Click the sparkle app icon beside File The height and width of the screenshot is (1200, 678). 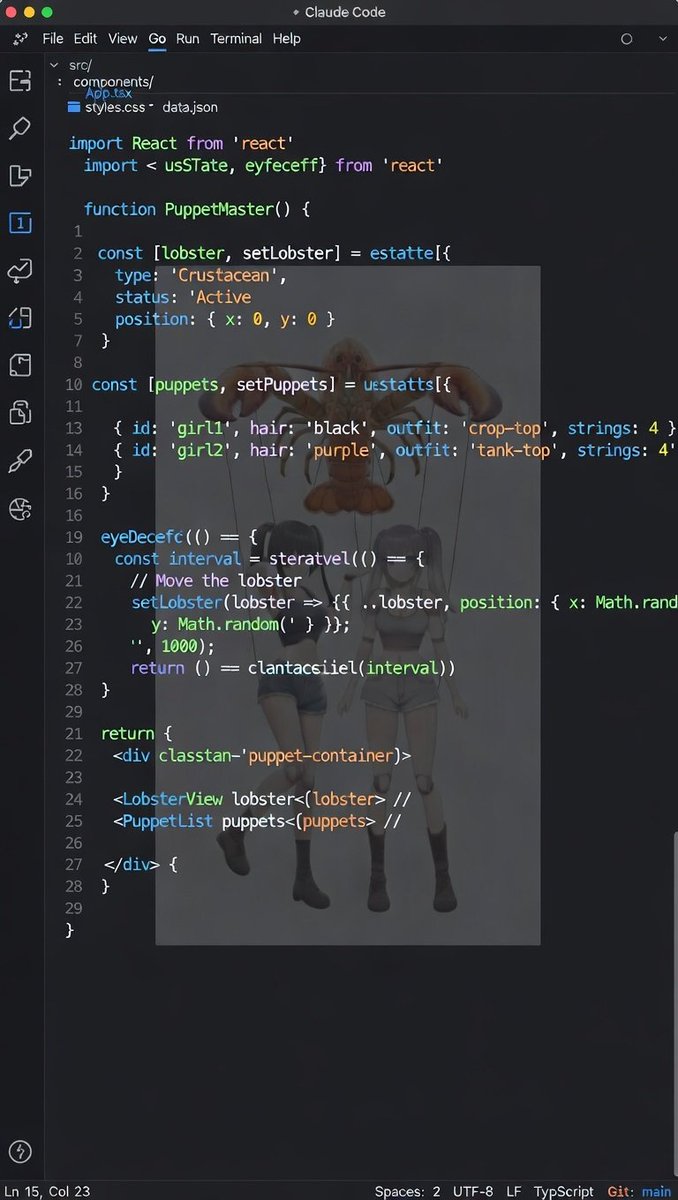[20, 39]
